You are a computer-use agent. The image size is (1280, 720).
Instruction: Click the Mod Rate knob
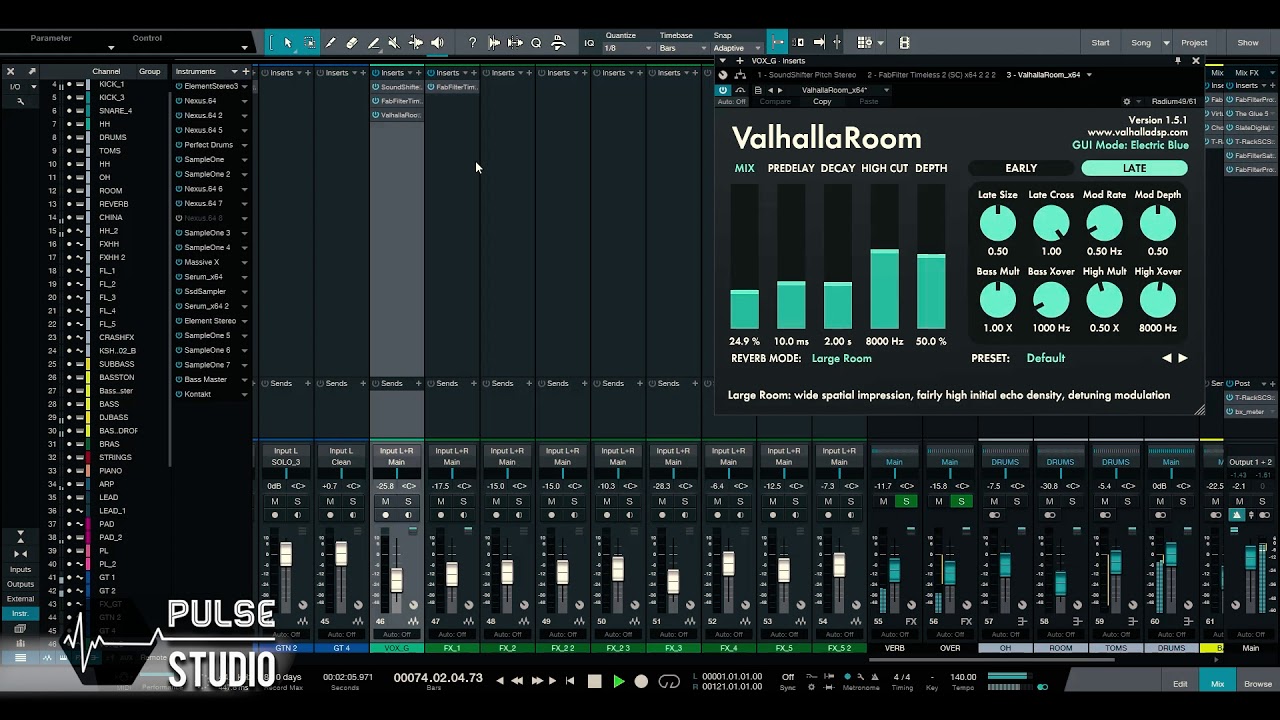click(x=1104, y=224)
